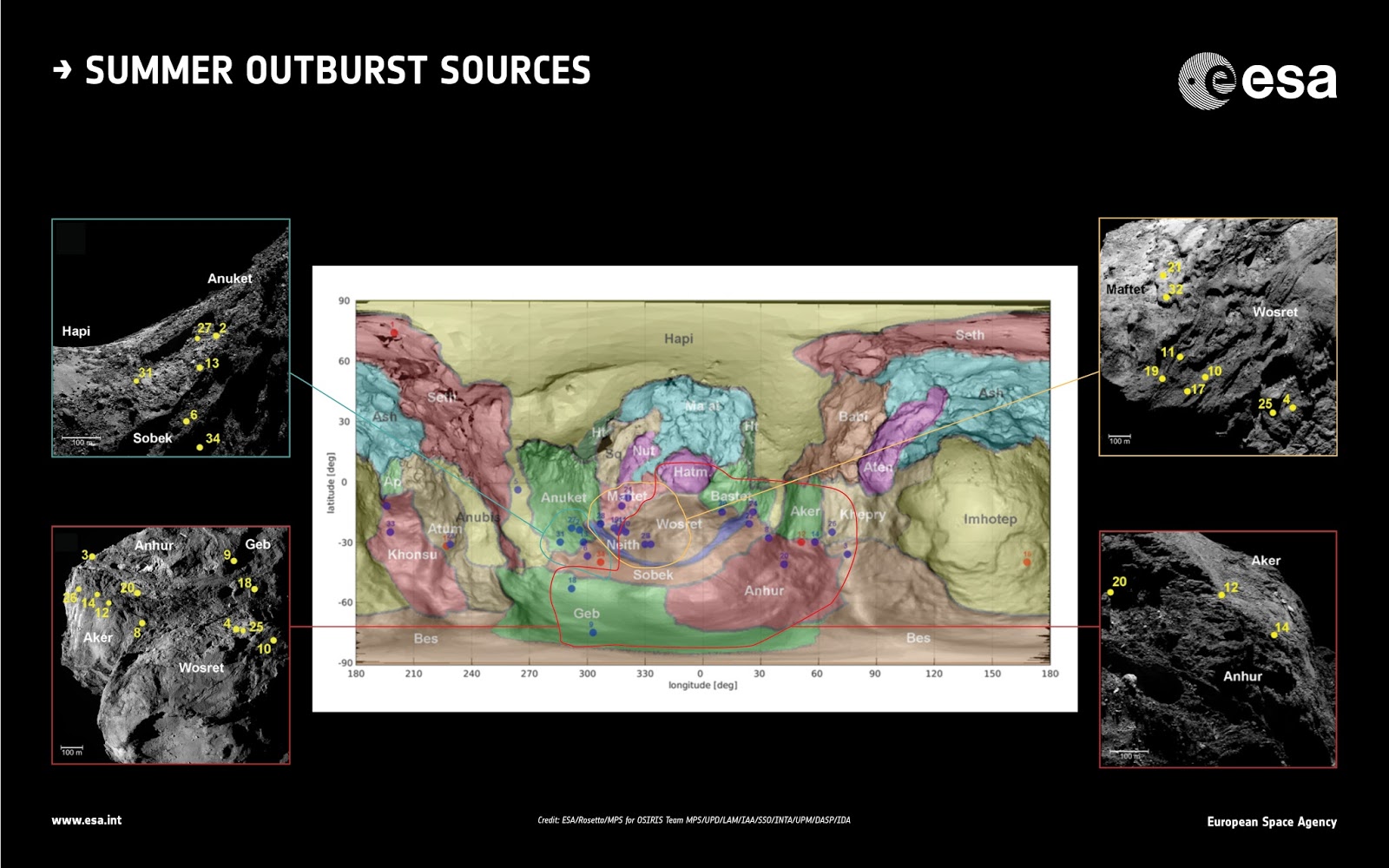
Task: Click the Geb region label on map
Action: point(587,613)
